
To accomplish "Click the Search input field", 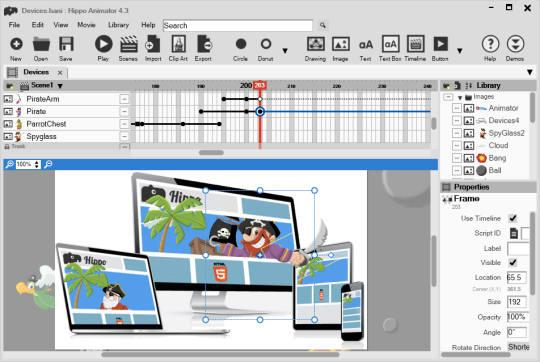I will pyautogui.click(x=238, y=25).
